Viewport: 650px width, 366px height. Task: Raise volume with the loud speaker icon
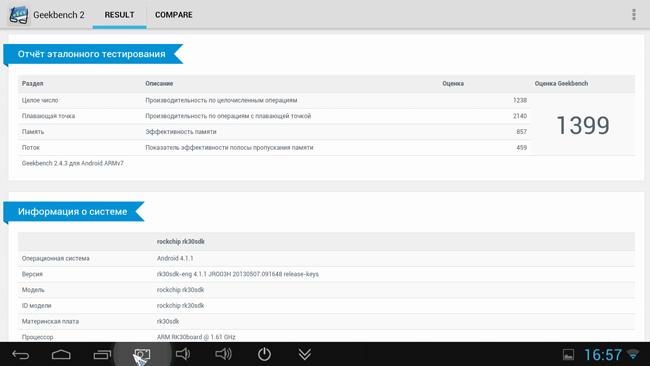pyautogui.click(x=223, y=354)
